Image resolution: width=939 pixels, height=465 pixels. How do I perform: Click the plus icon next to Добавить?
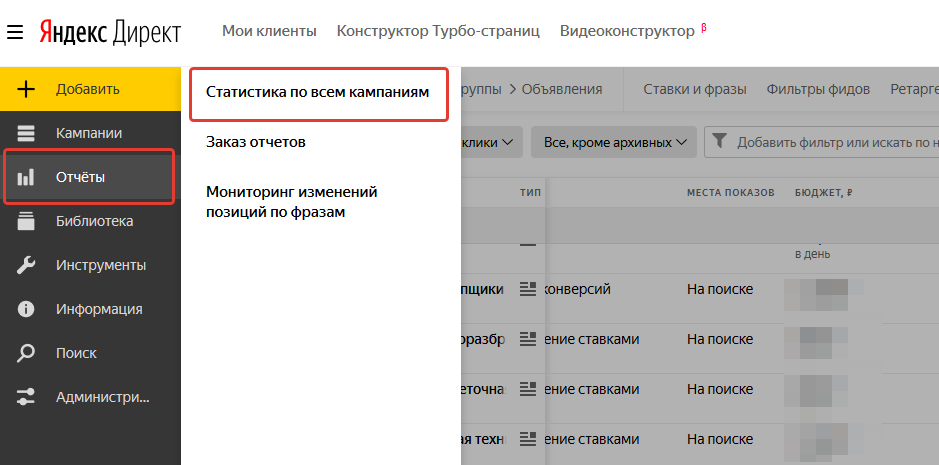[x=26, y=89]
